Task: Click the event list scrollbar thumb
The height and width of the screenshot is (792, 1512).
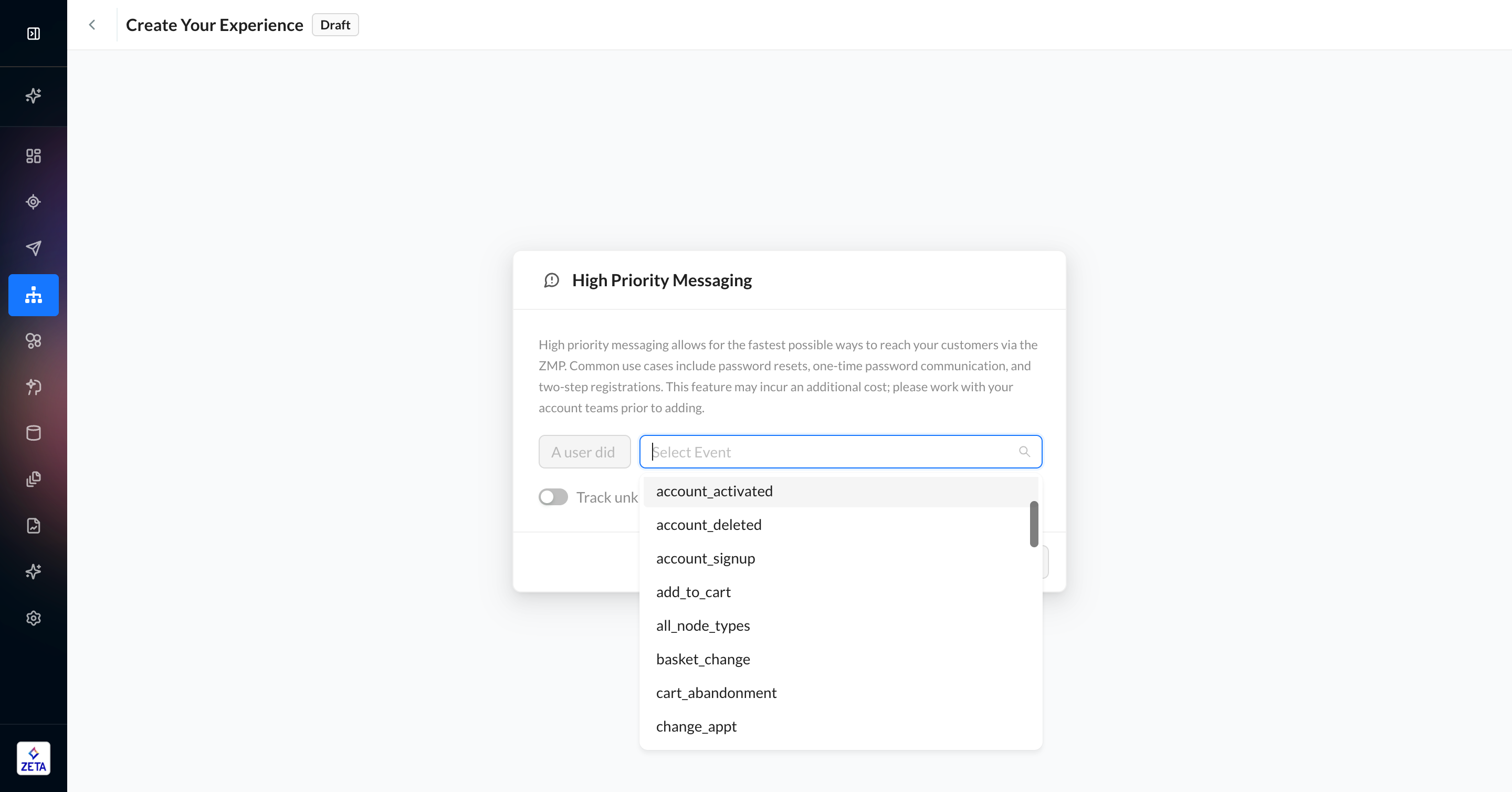Action: tap(1034, 524)
